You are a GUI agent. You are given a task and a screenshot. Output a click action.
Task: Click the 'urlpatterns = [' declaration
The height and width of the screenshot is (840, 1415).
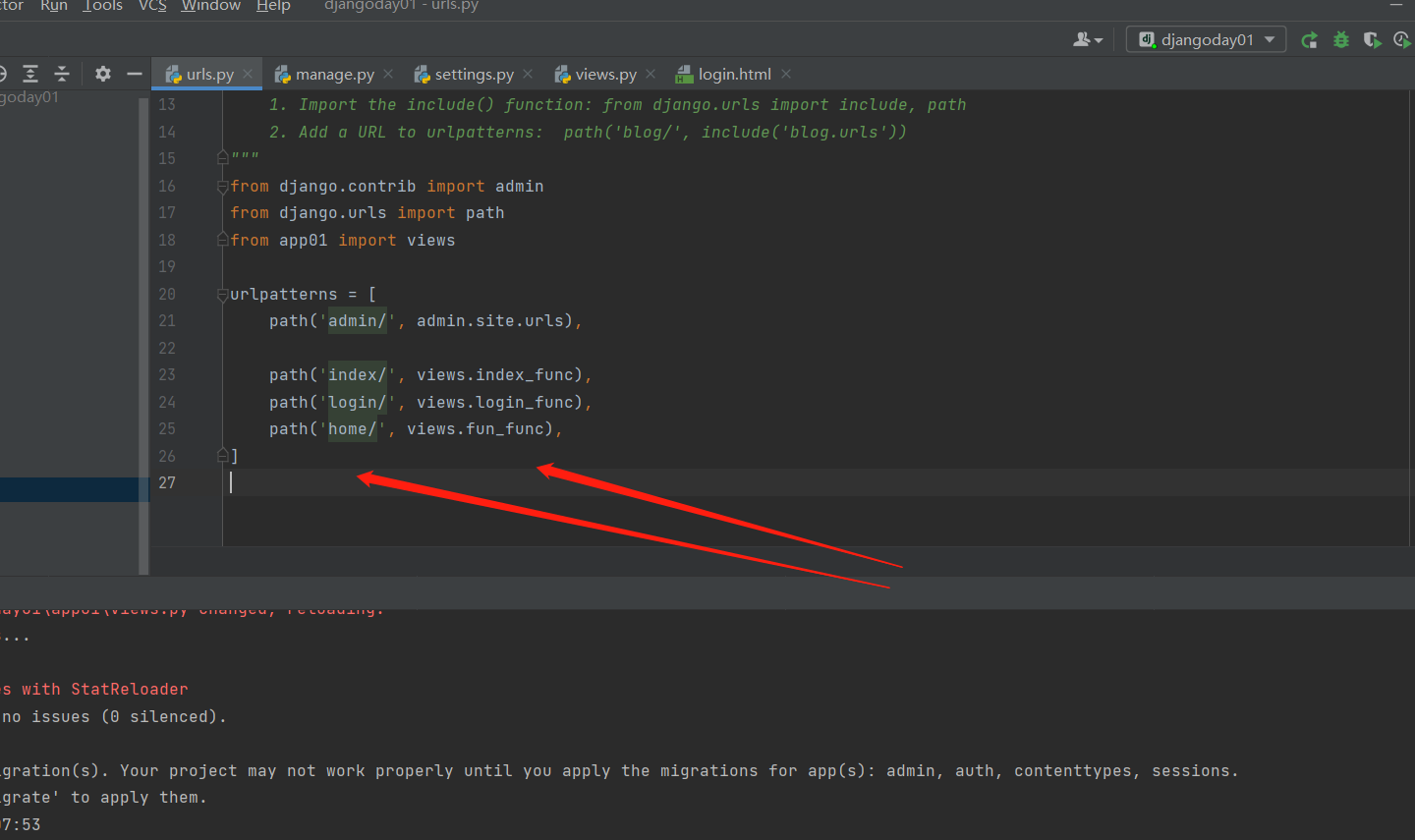[304, 295]
